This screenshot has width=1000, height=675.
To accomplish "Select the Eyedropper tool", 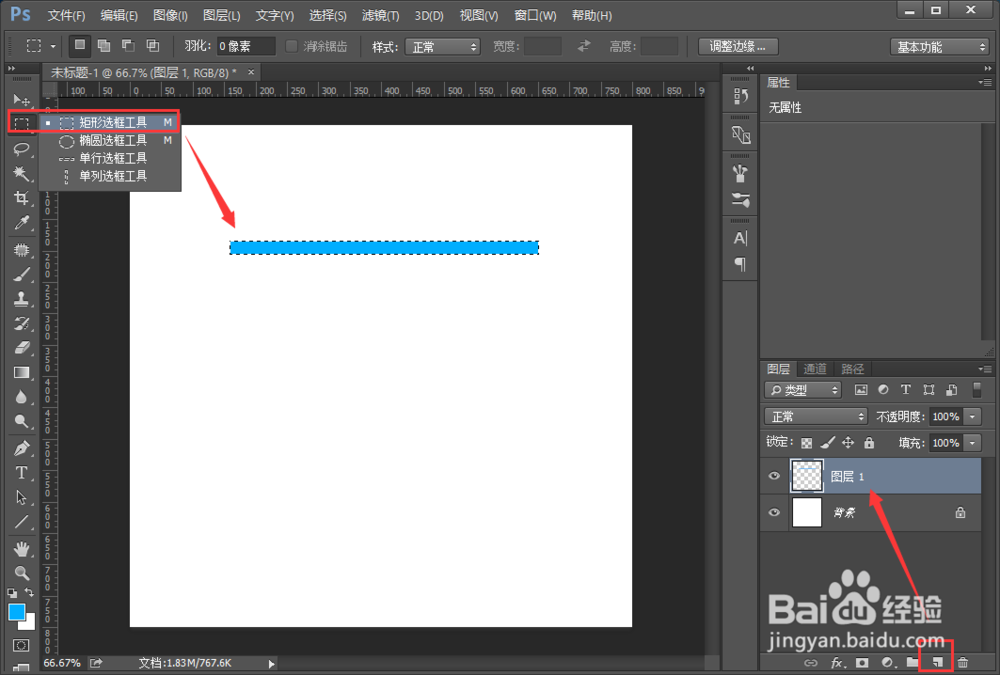I will 21,223.
